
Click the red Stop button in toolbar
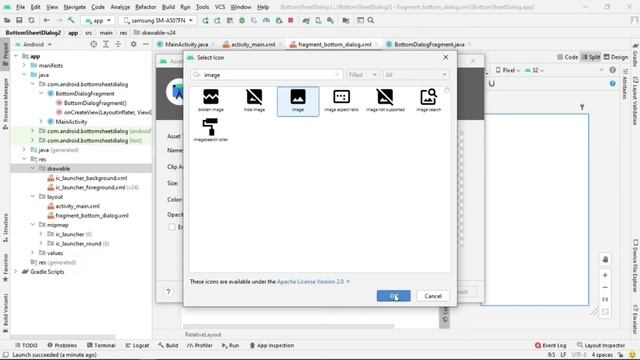tap(291, 20)
